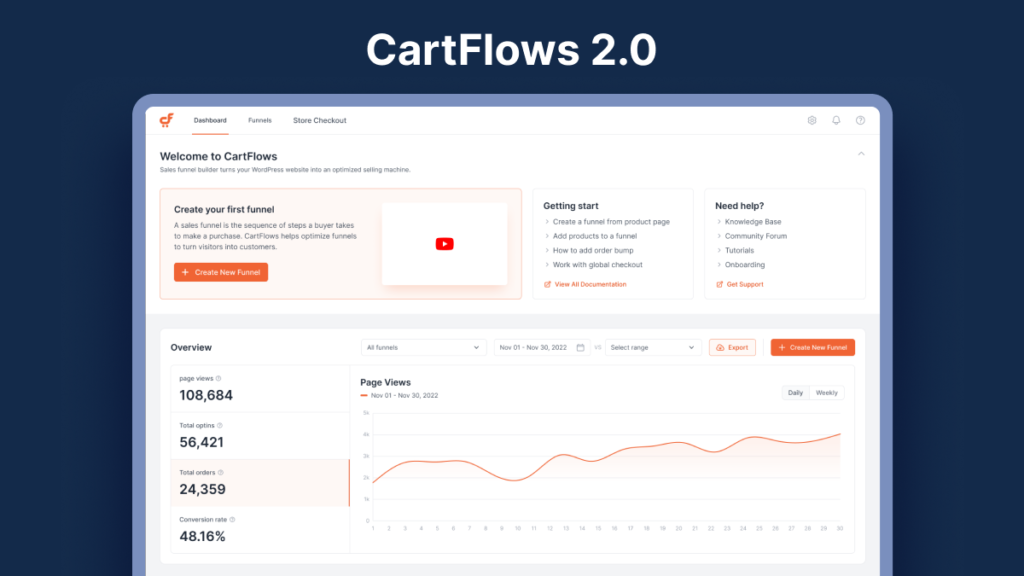Switch chart to Daily view
The image size is (1024, 576).
tap(795, 392)
